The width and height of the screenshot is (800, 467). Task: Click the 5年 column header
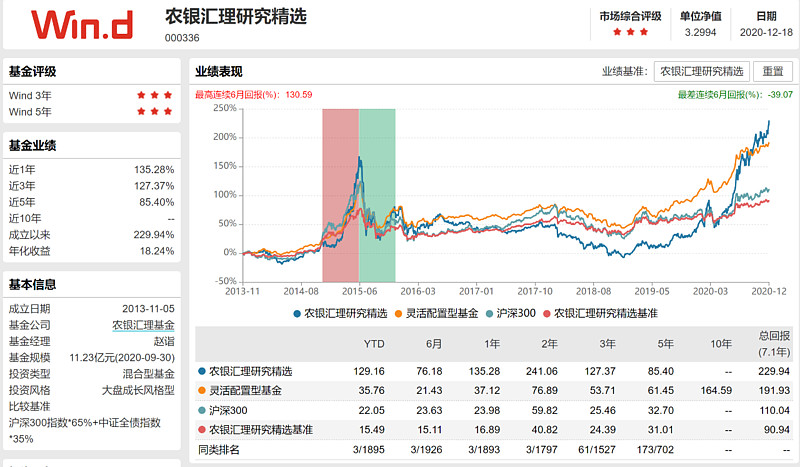(x=665, y=344)
